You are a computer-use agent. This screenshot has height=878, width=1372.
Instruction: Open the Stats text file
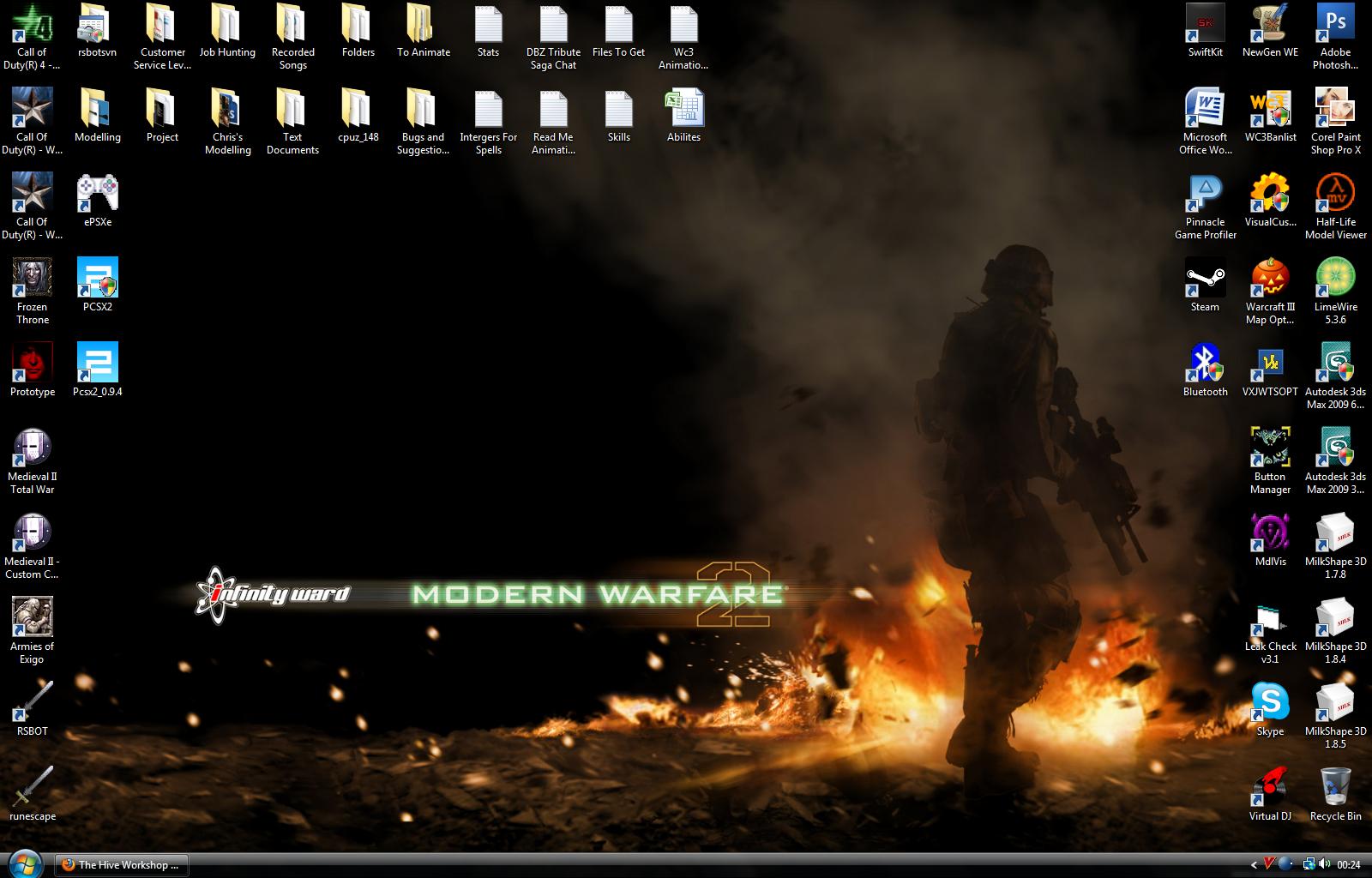[488, 32]
